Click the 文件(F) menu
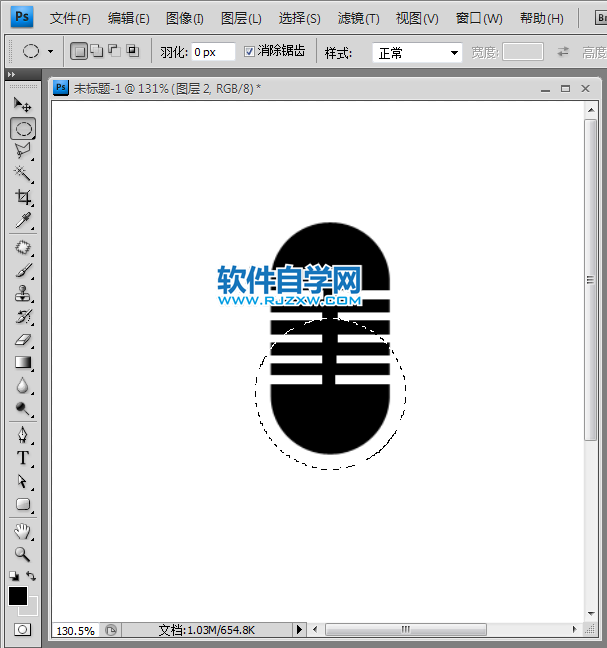The height and width of the screenshot is (648, 607). (70, 18)
